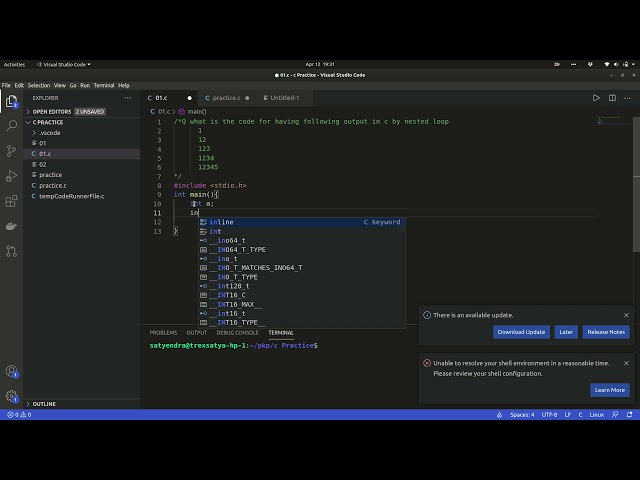Click the Activities button
640x480 pixels.
[14, 64]
